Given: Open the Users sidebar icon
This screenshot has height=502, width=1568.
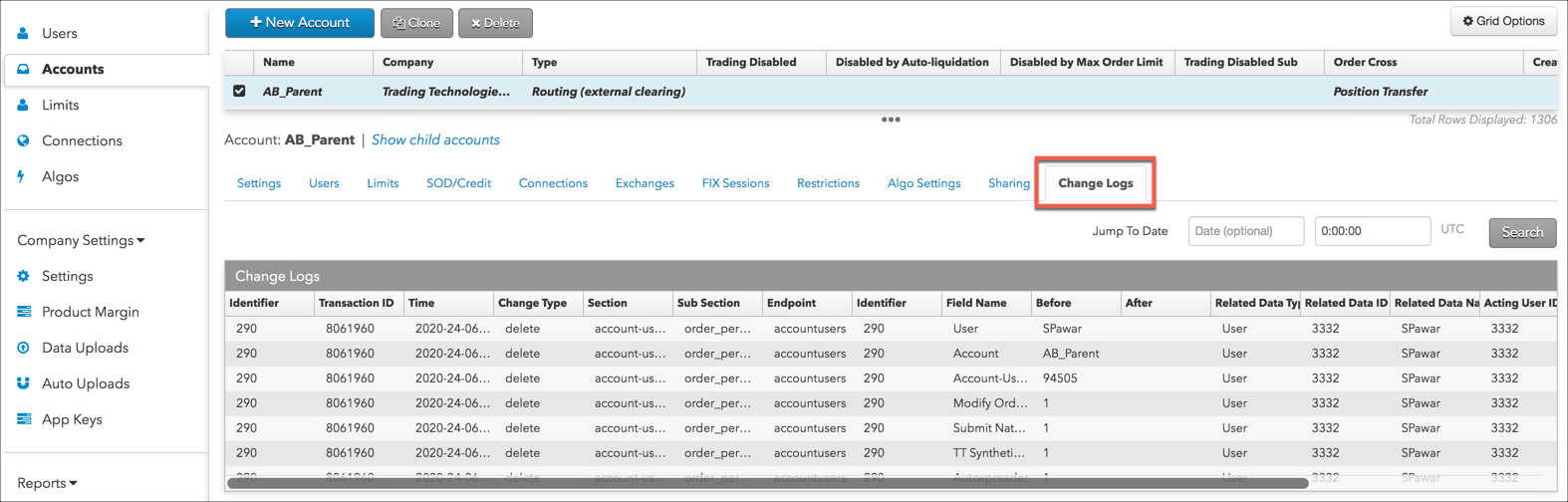Looking at the screenshot, I should pos(23,33).
